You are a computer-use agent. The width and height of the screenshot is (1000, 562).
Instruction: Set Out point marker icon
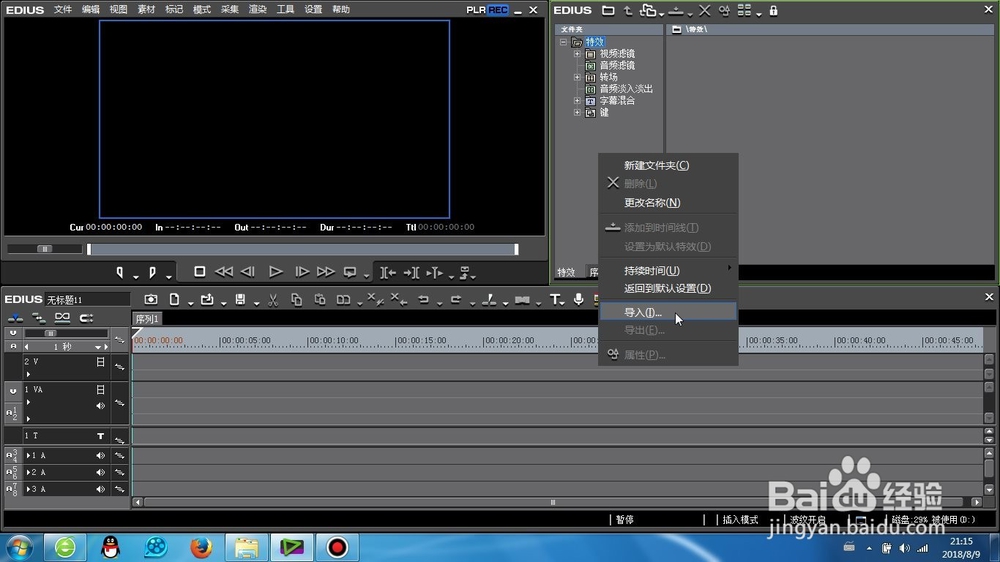tap(152, 273)
